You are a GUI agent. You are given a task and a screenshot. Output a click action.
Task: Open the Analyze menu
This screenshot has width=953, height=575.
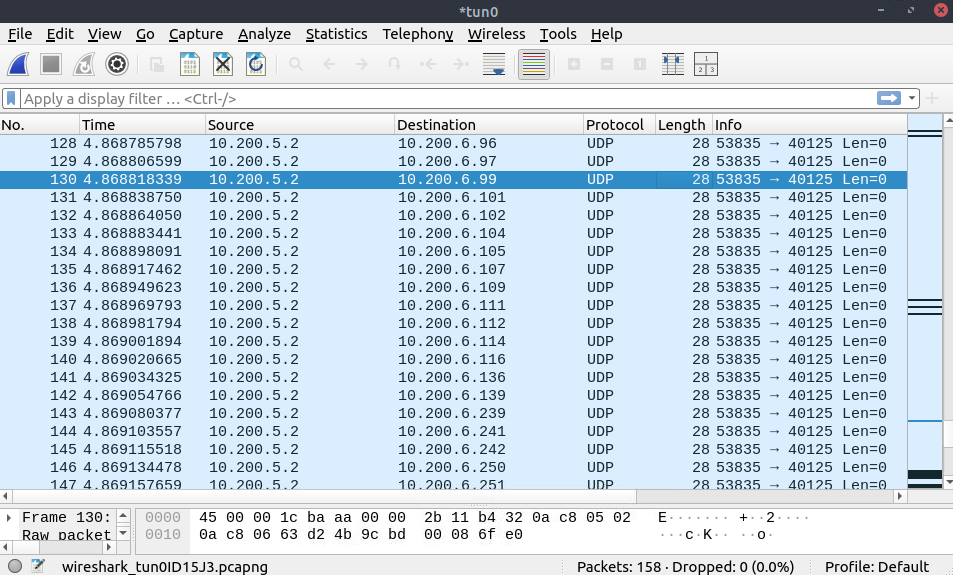tap(264, 34)
